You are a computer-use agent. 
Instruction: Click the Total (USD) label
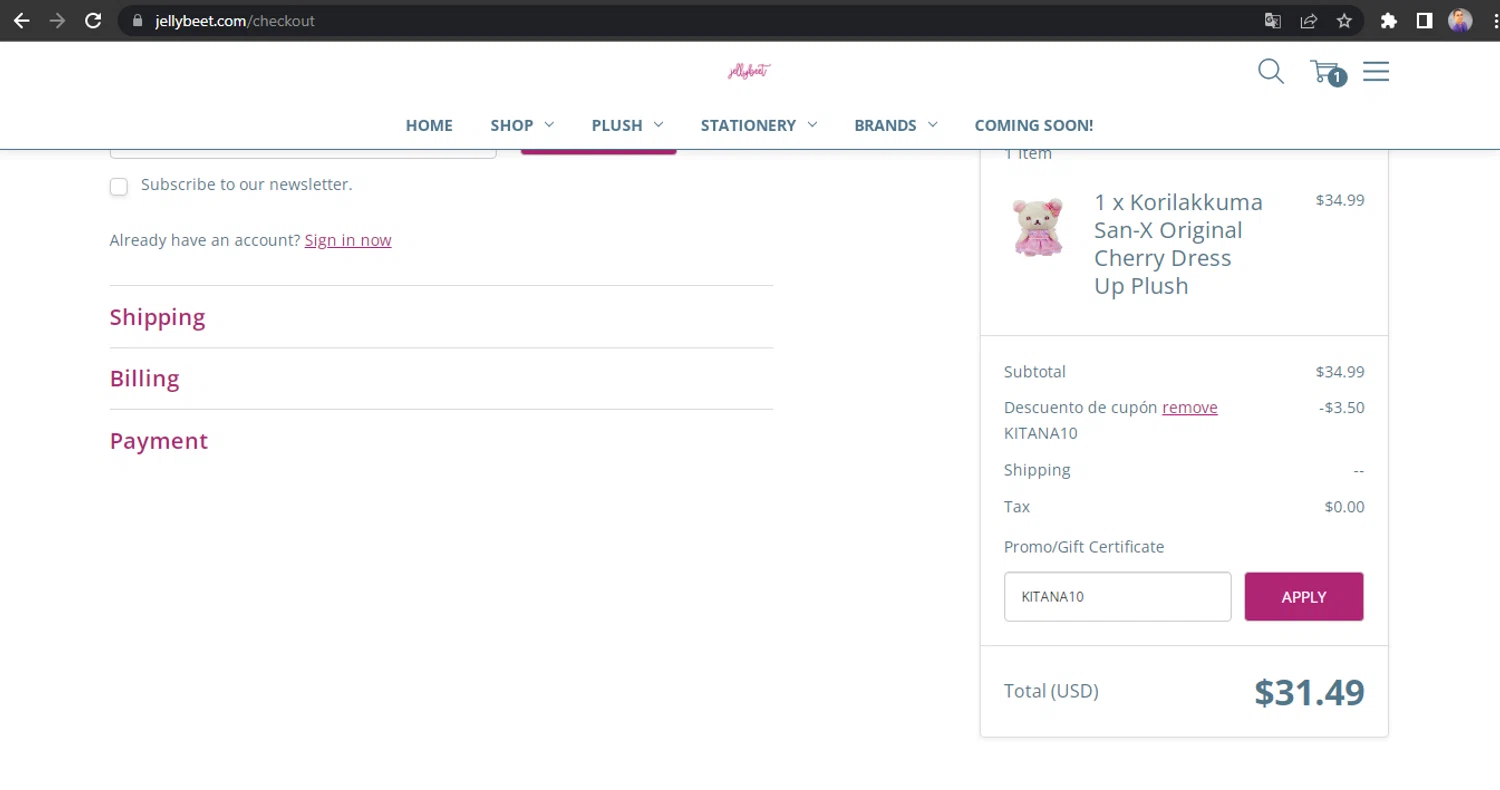(1051, 691)
